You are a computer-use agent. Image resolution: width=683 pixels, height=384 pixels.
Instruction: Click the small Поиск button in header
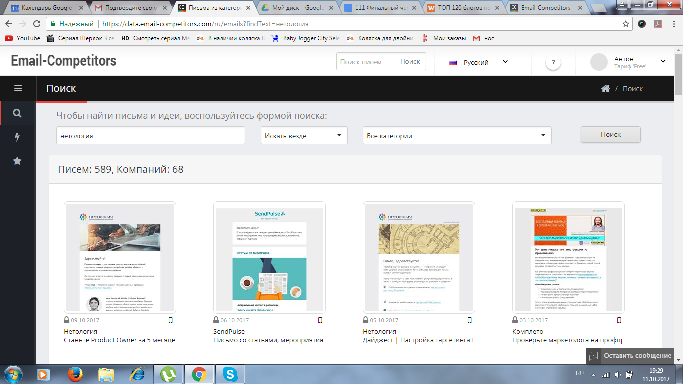click(410, 62)
